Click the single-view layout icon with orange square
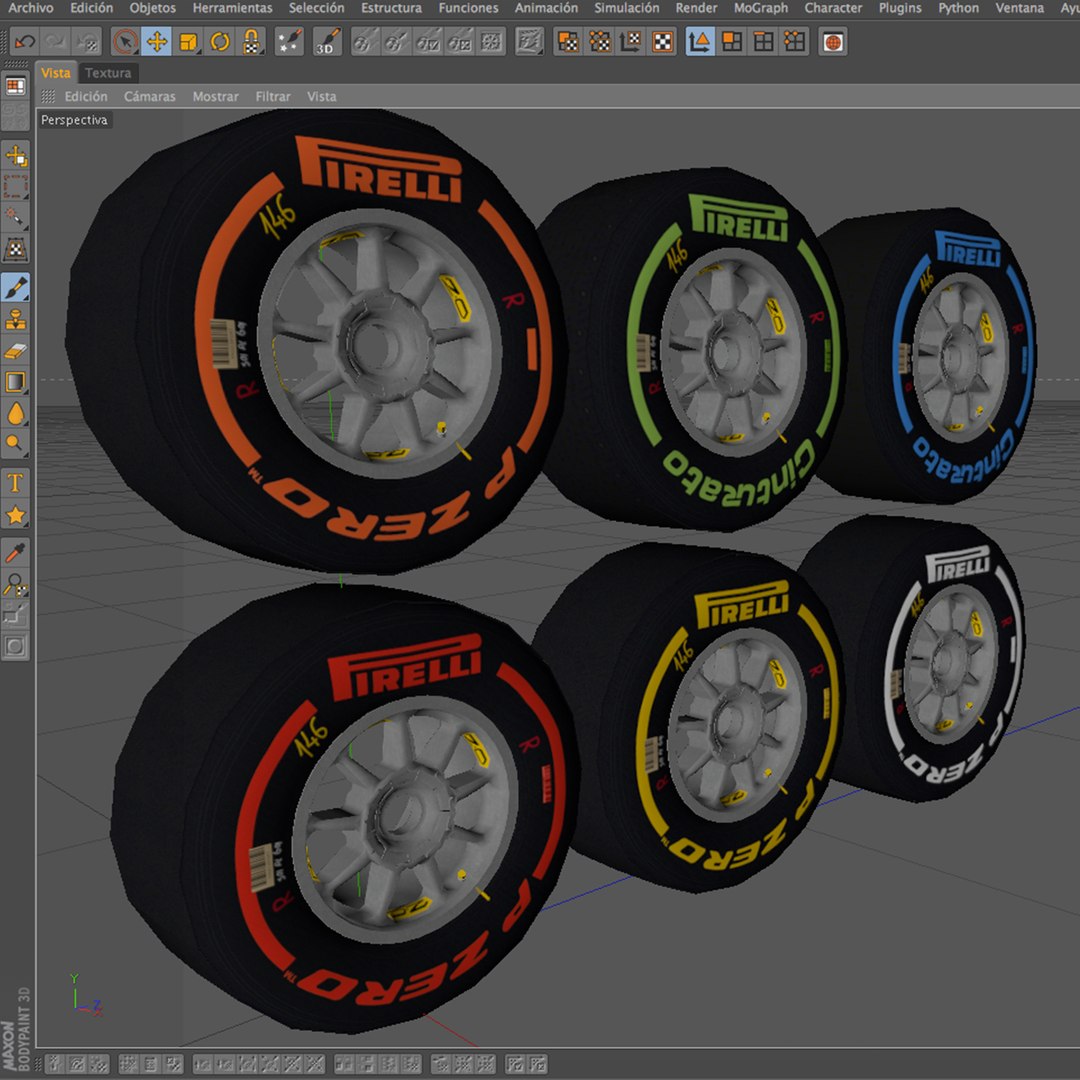1080x1080 pixels. (731, 42)
